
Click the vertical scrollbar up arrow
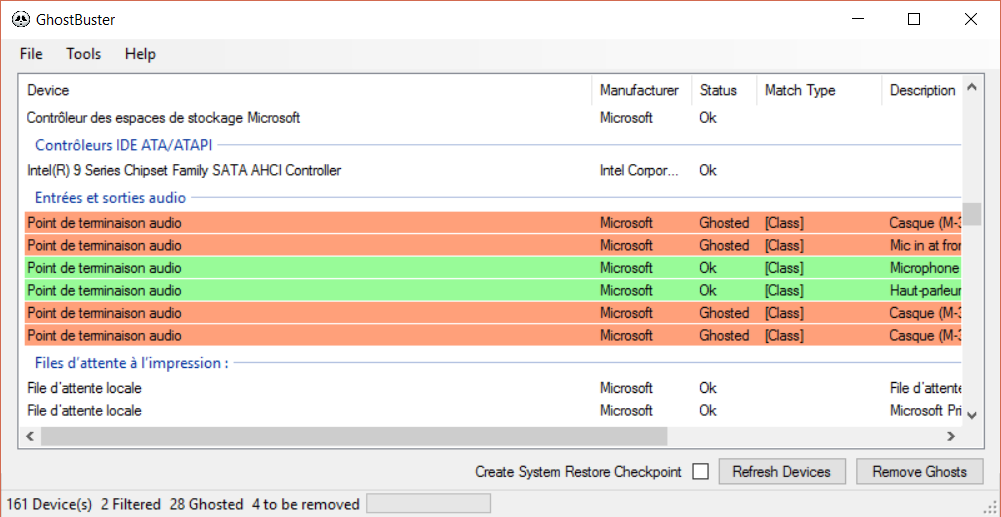(x=972, y=89)
